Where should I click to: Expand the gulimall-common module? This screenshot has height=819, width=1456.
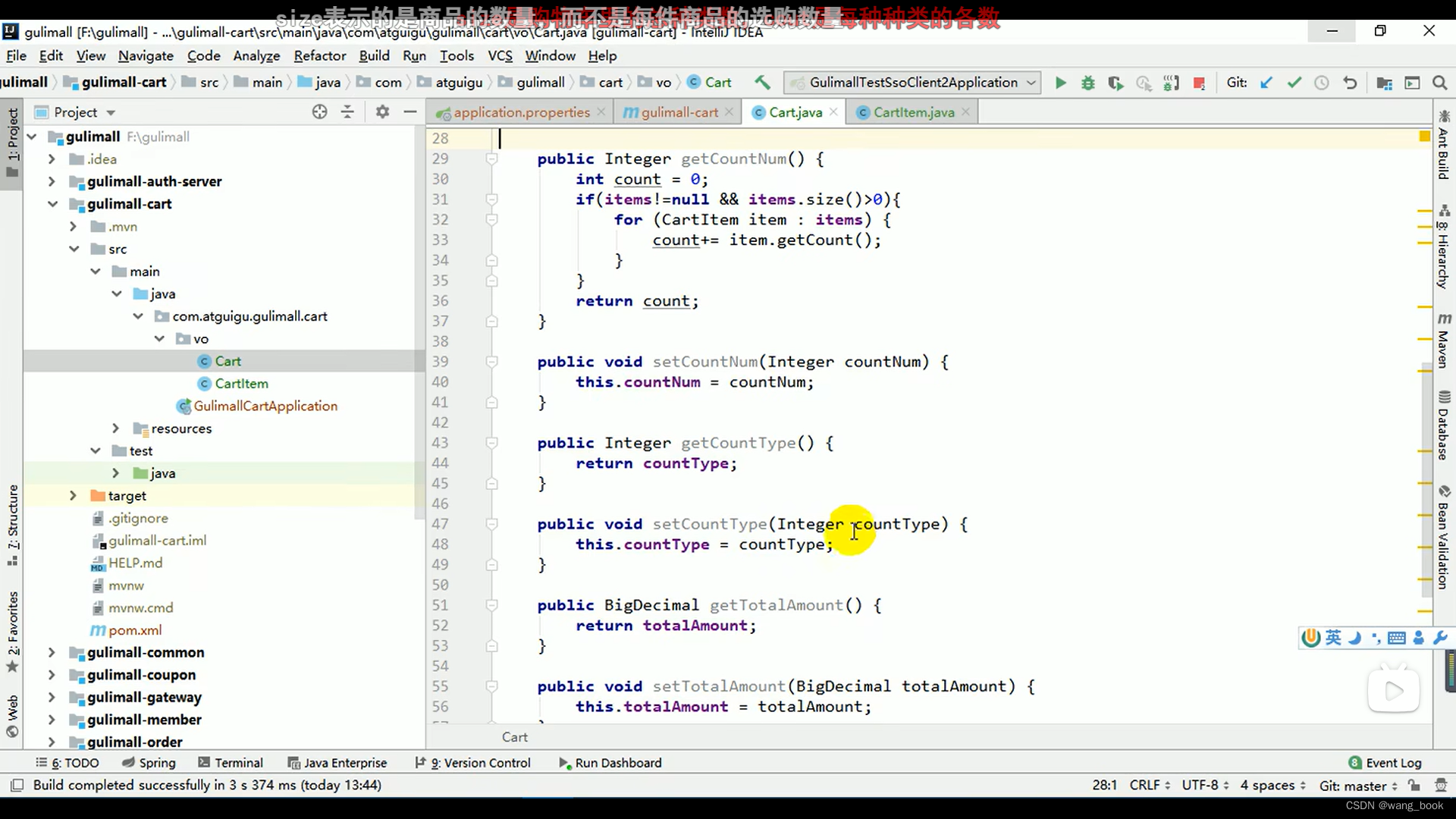click(50, 652)
